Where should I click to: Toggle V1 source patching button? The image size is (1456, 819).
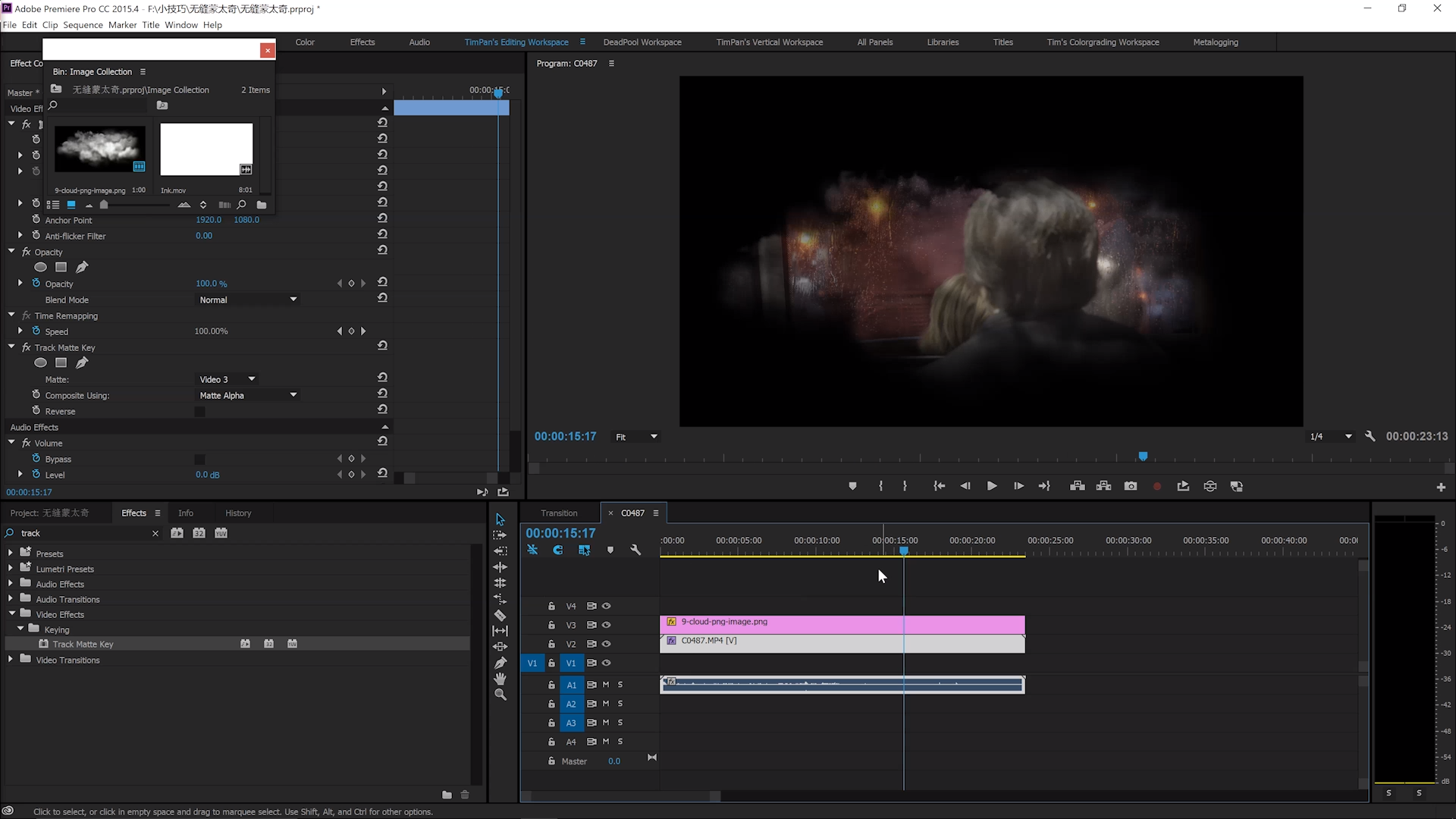[532, 664]
